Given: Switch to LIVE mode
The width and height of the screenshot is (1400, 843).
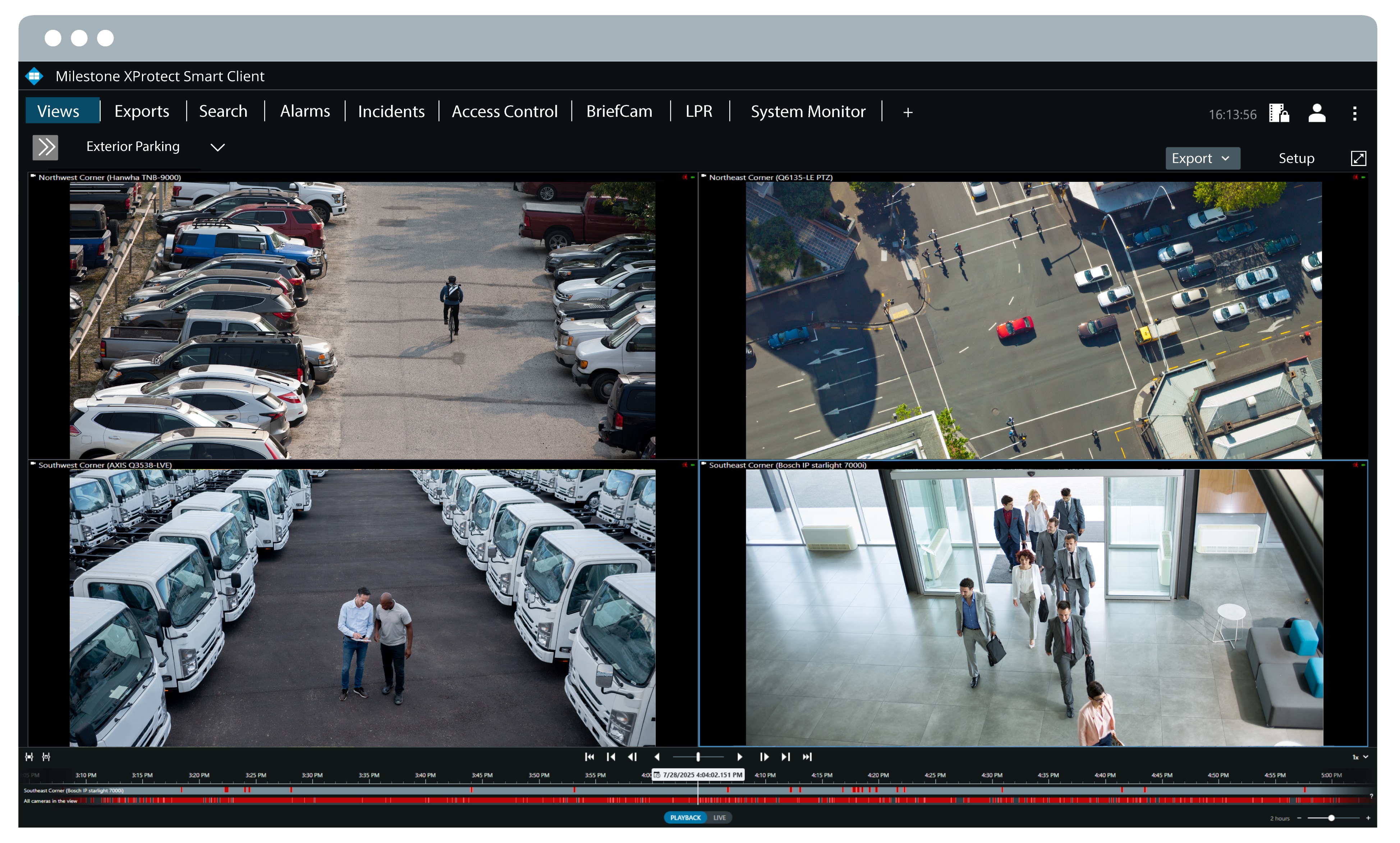Looking at the screenshot, I should pos(719,818).
